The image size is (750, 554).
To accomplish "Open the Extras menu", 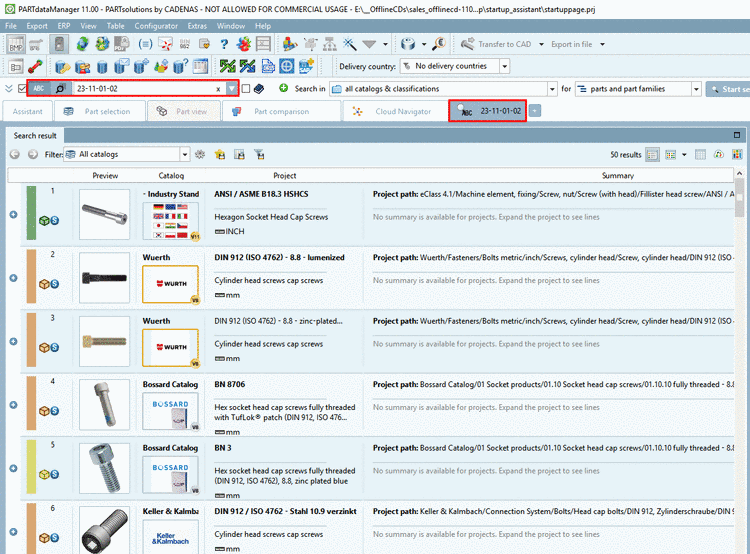I will (197, 26).
